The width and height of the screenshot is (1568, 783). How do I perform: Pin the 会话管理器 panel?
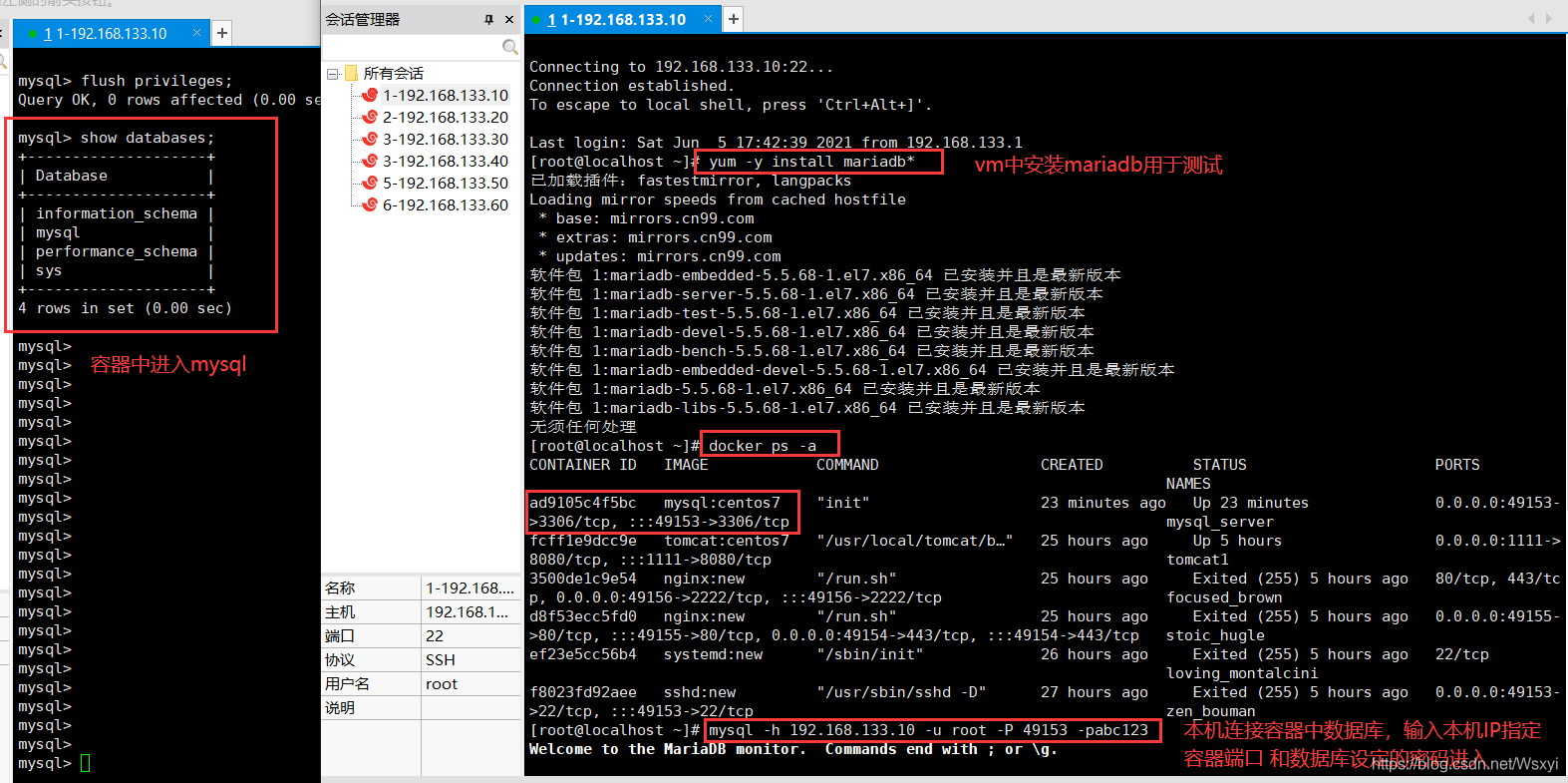click(x=488, y=19)
